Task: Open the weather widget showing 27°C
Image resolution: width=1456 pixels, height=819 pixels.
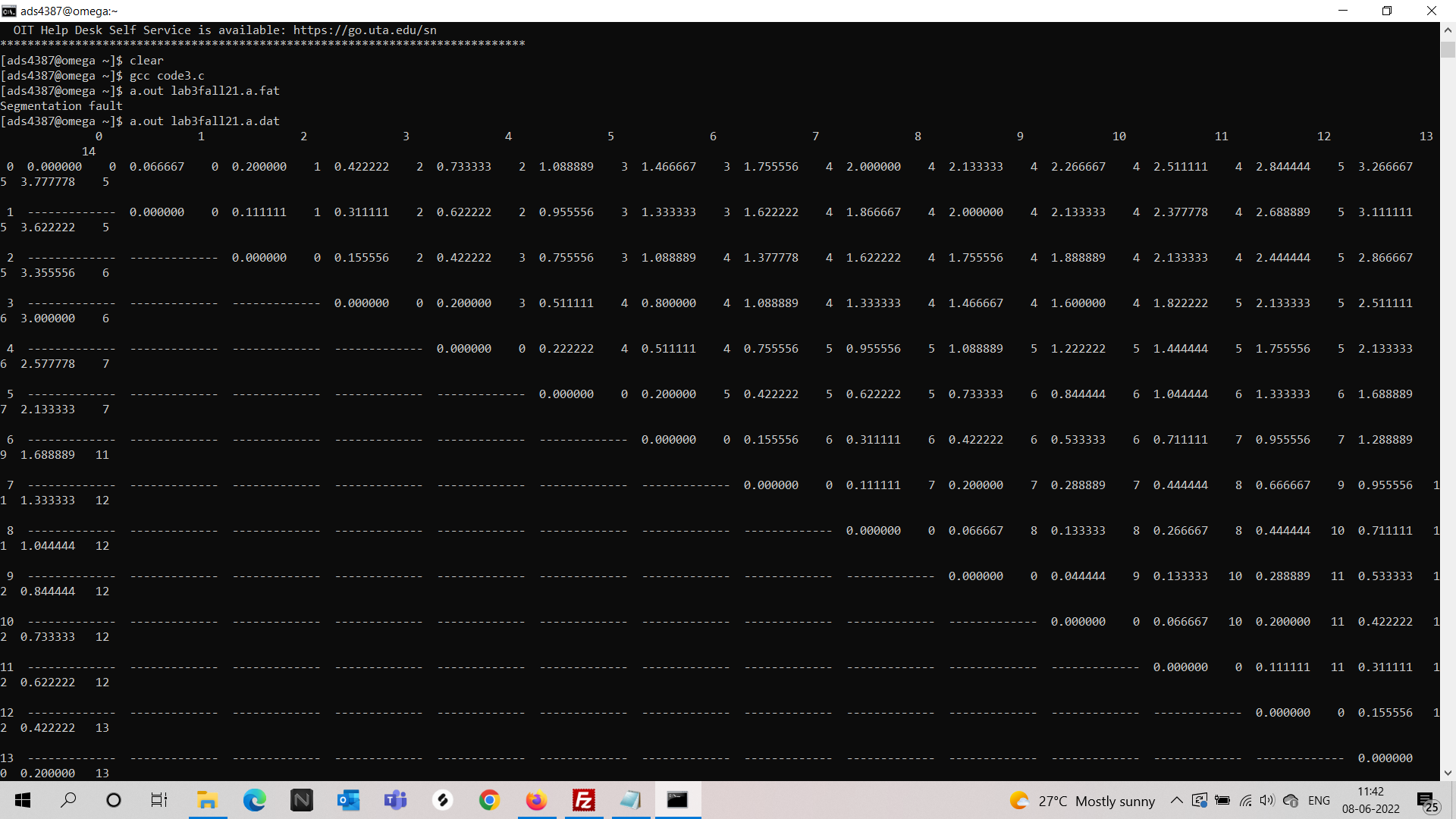Action: click(x=1082, y=801)
